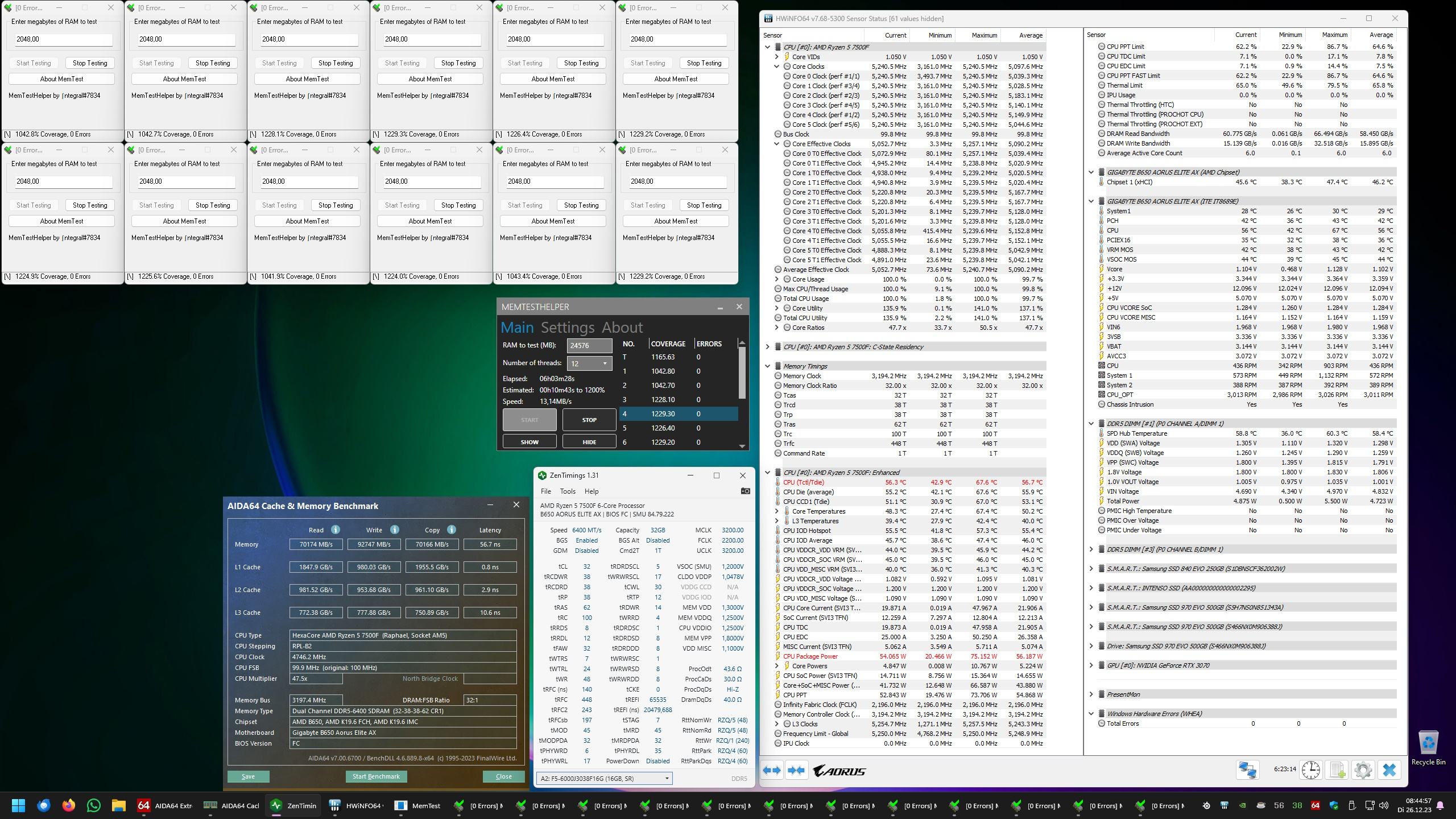
Task: Open HWiNFO remote network monitoring icon
Action: (x=1247, y=770)
